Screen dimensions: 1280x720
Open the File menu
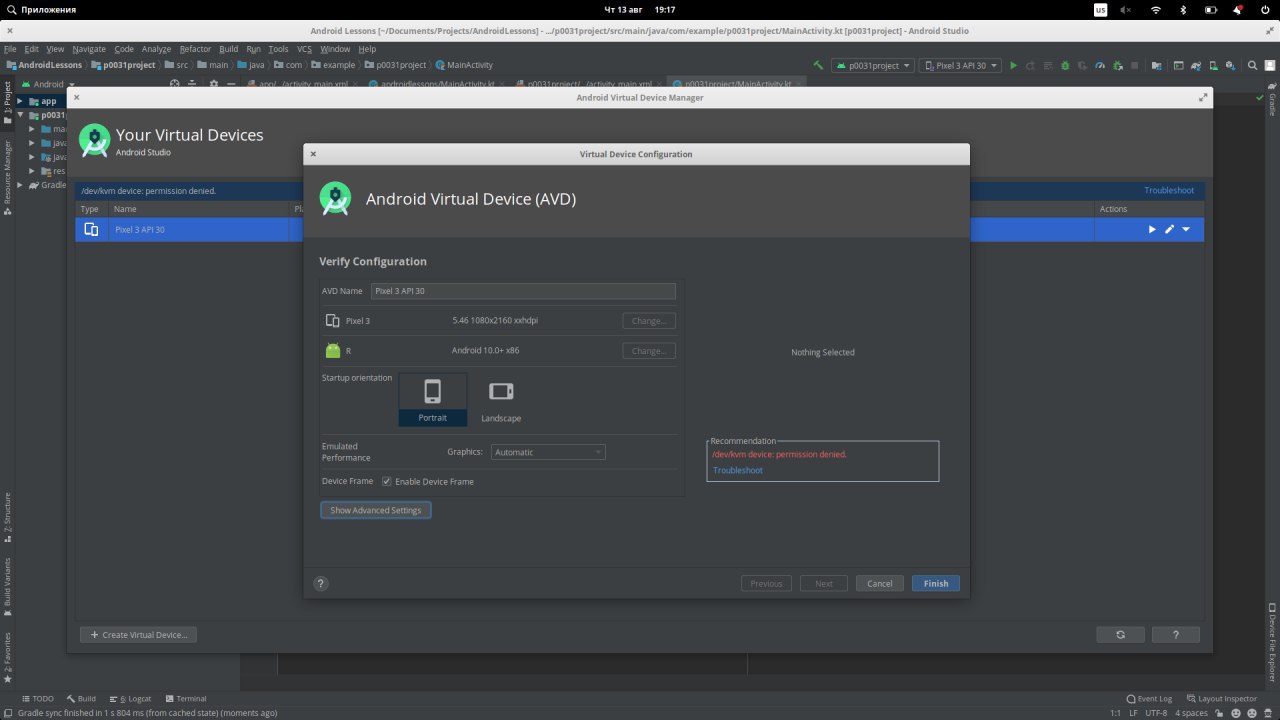click(11, 49)
